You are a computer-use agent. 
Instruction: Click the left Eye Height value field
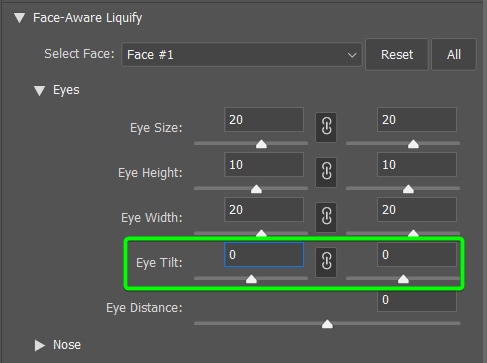pos(264,165)
